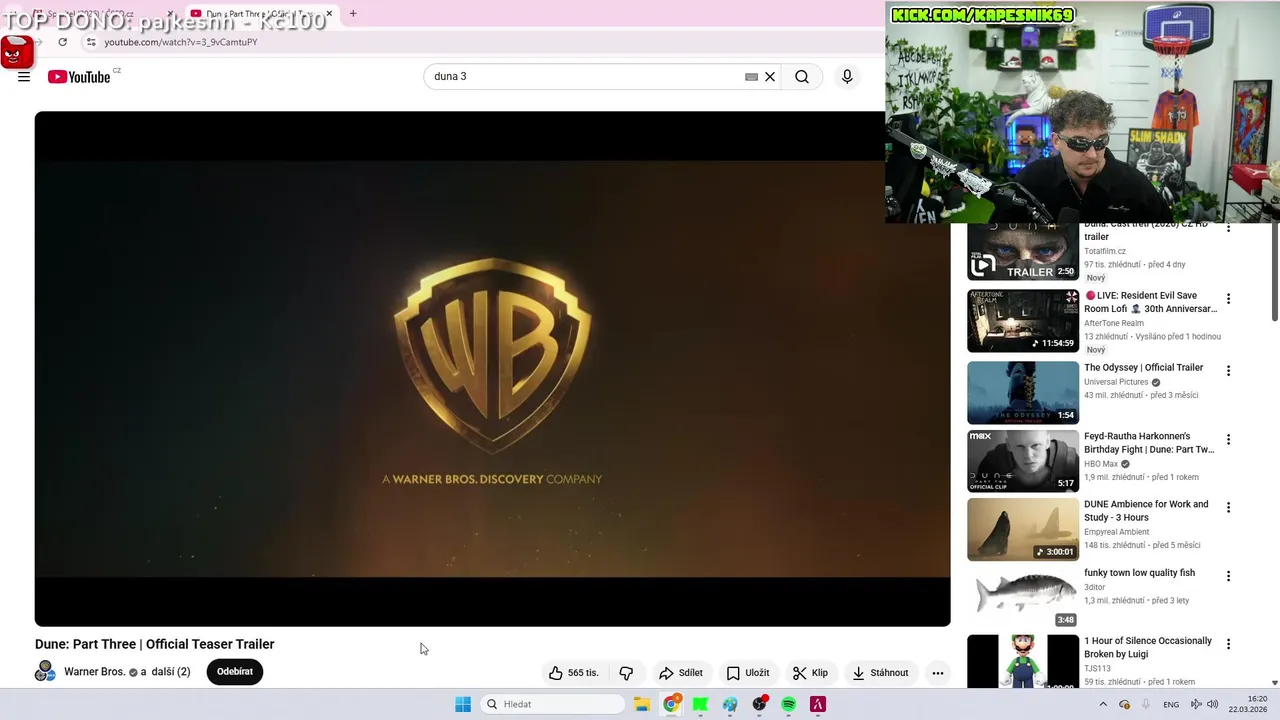Go to Universal Pictures channel

1116,382
